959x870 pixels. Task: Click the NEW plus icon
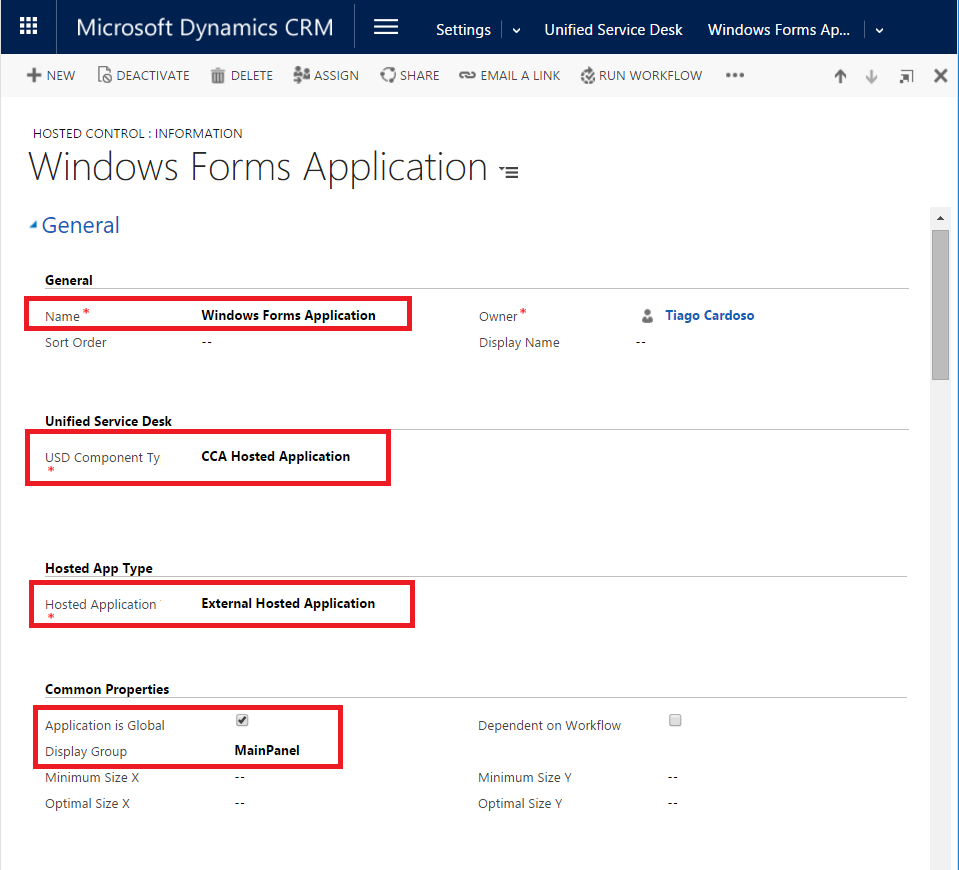point(34,76)
